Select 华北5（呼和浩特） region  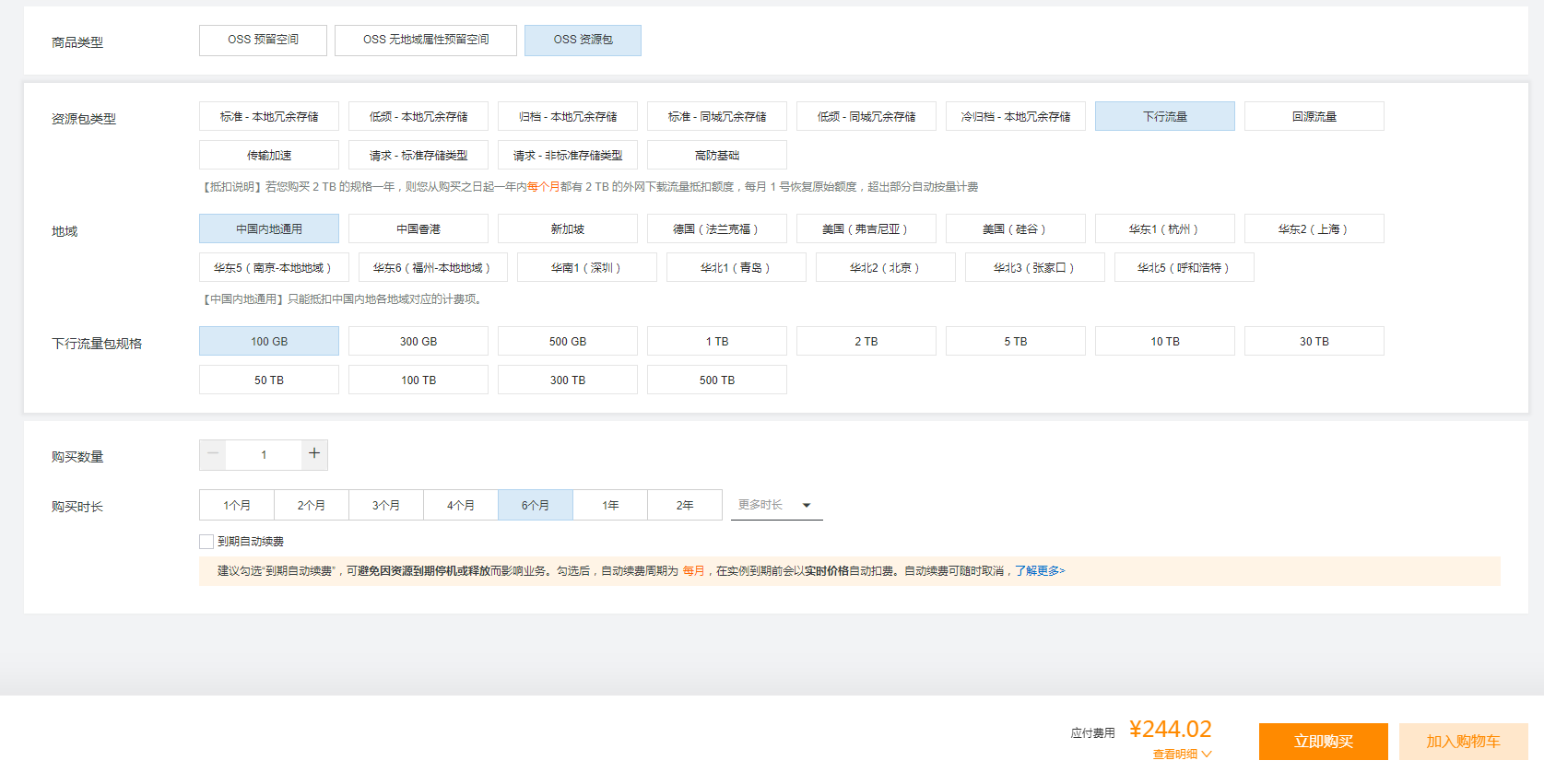click(1185, 267)
